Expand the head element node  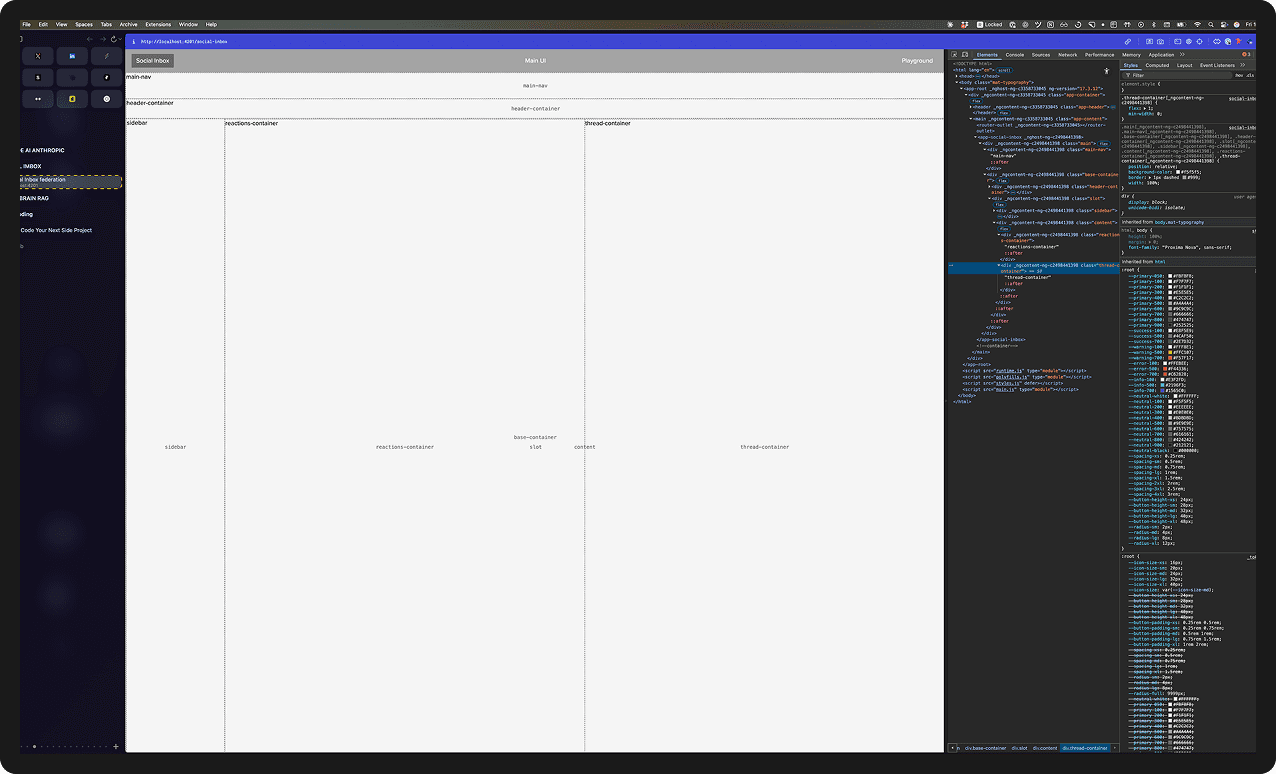tap(956, 76)
